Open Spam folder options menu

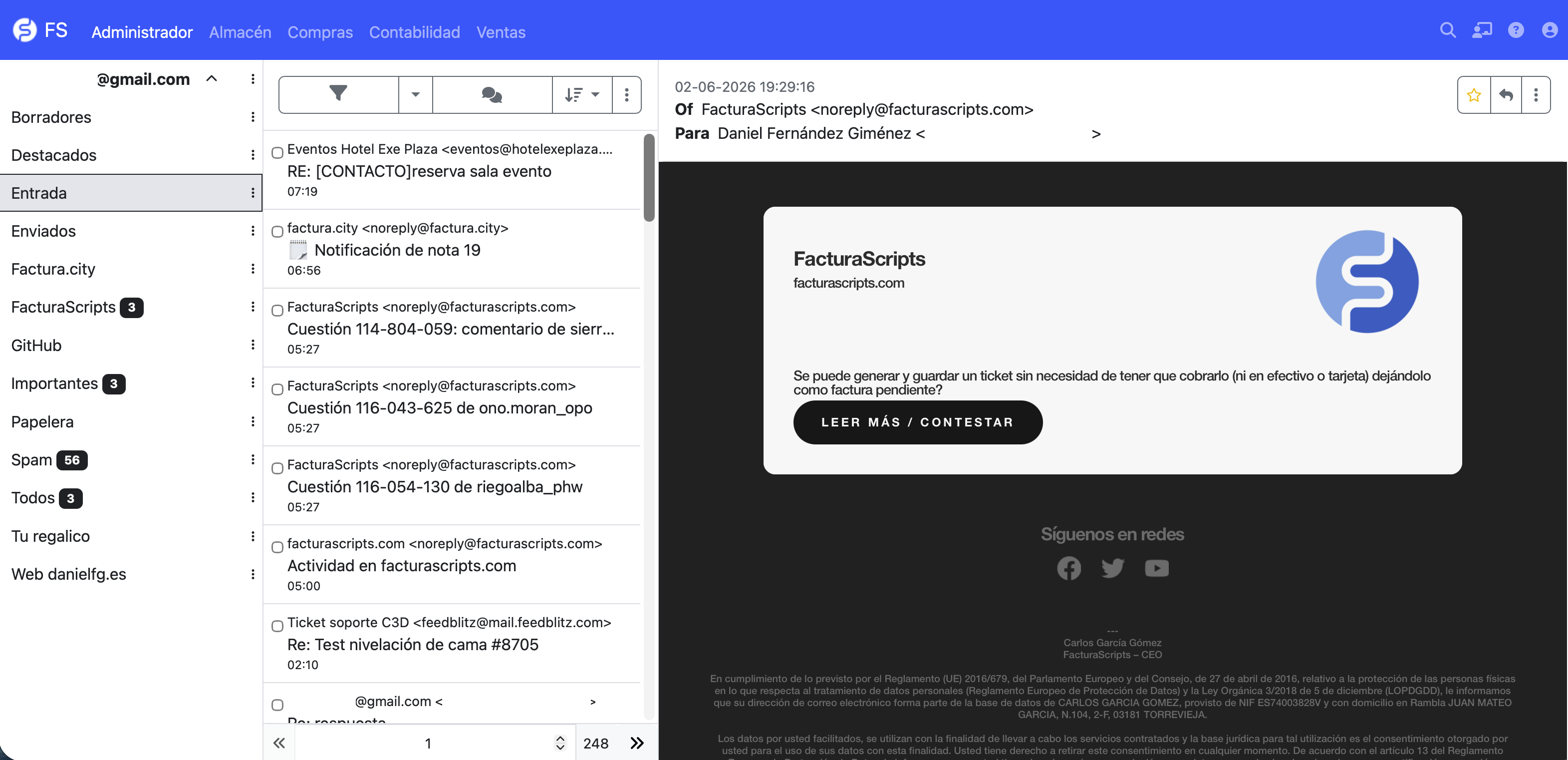click(x=253, y=459)
